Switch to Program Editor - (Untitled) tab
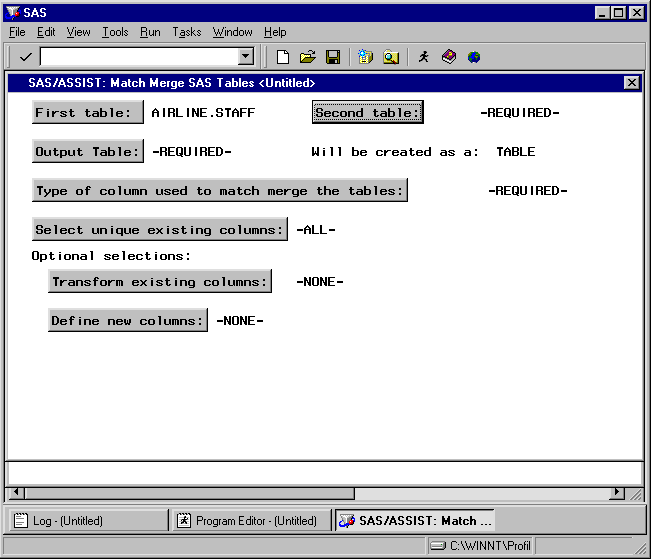 click(x=252, y=520)
